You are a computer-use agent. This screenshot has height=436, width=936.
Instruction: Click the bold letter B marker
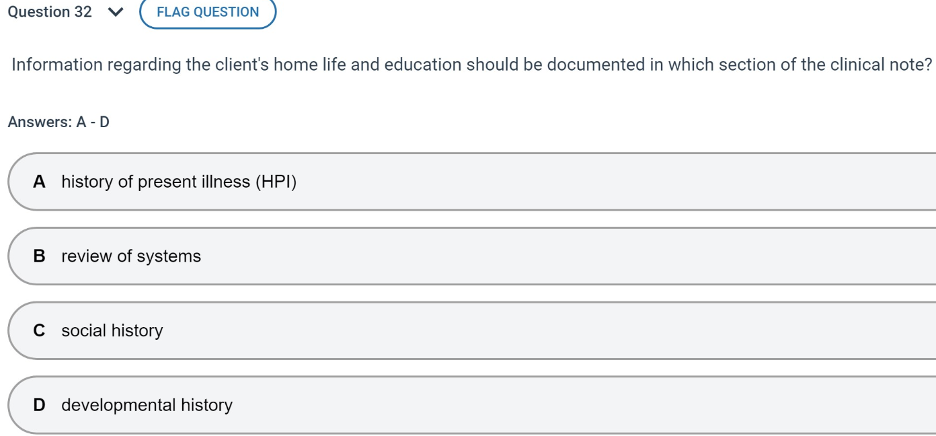pos(39,256)
